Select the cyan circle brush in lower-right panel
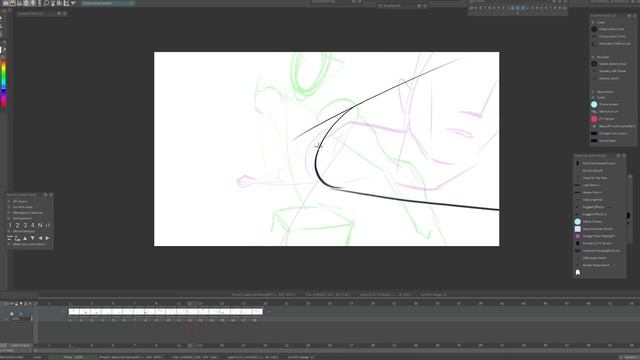The width and height of the screenshot is (640, 360). (578, 222)
